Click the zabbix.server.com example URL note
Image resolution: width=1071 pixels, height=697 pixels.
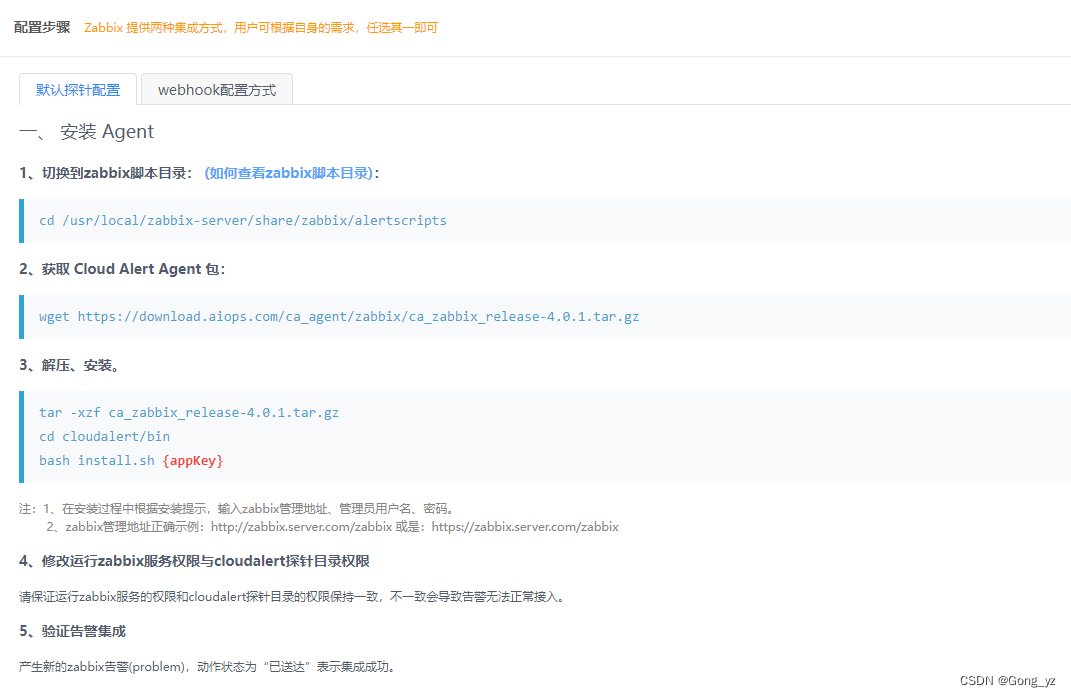(333, 527)
